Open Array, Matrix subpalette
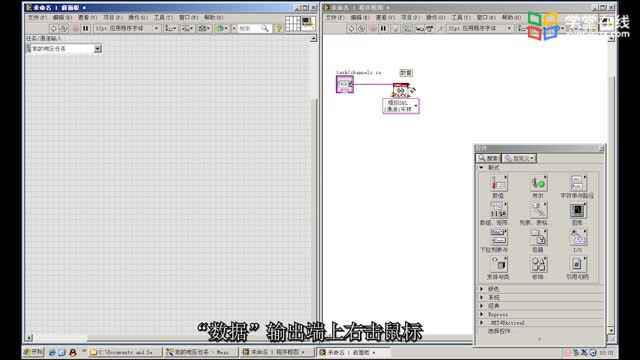640x360 pixels. (x=498, y=210)
